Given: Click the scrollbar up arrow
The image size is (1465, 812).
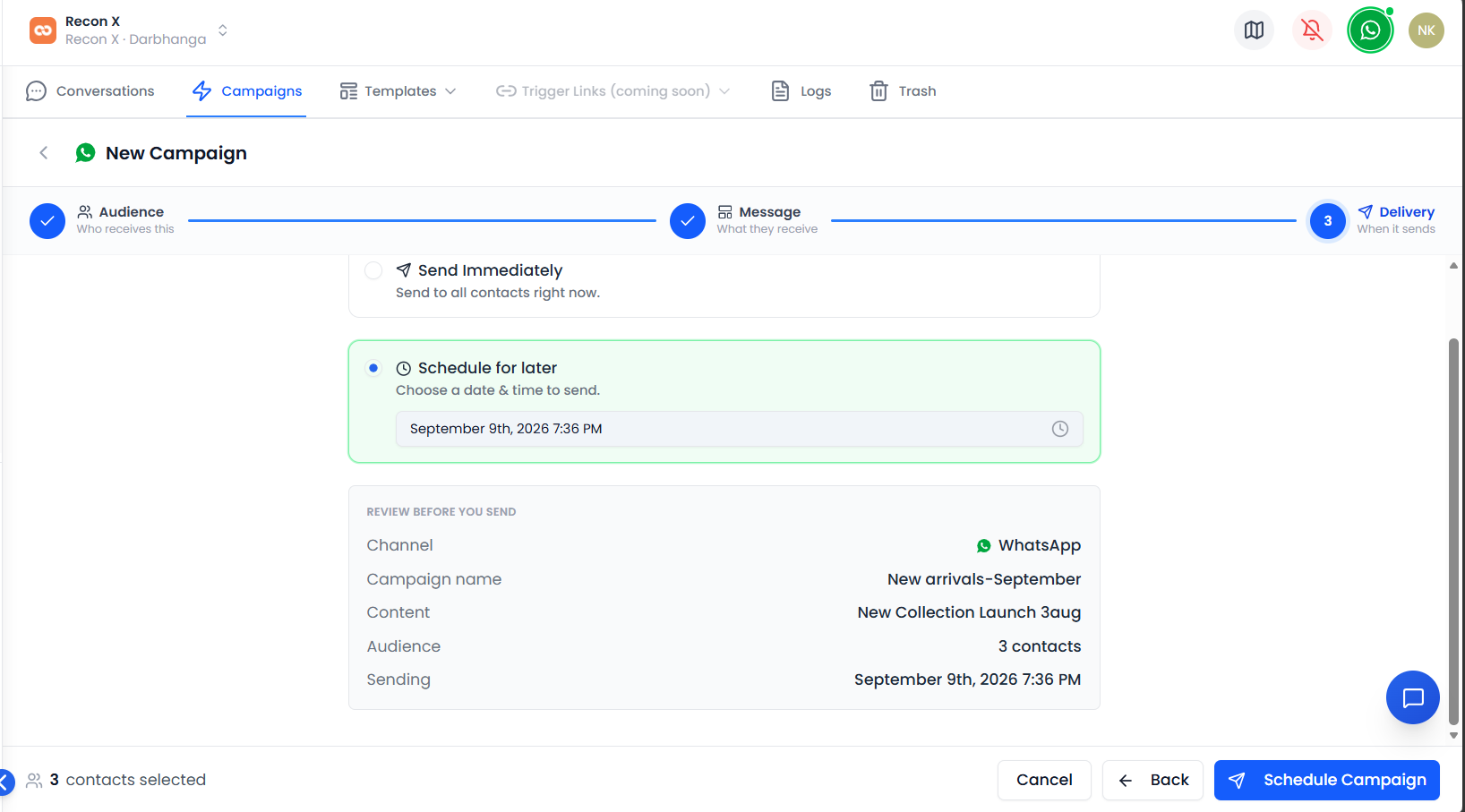Looking at the screenshot, I should click(x=1453, y=266).
